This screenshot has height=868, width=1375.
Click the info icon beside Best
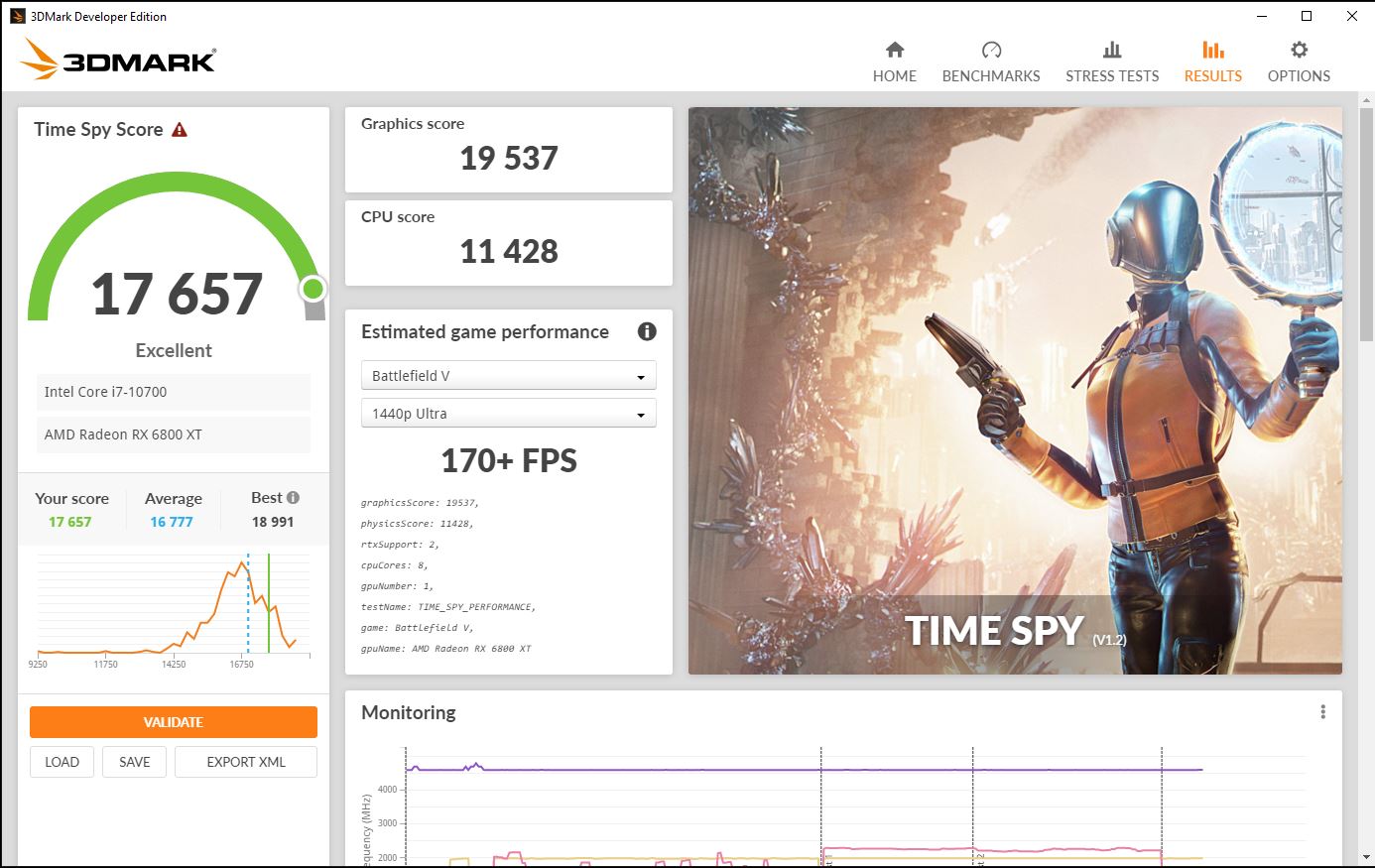(293, 498)
